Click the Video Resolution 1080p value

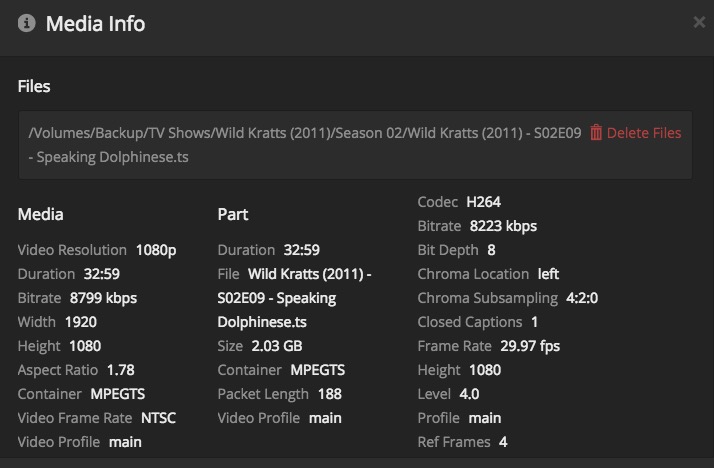[x=156, y=250]
